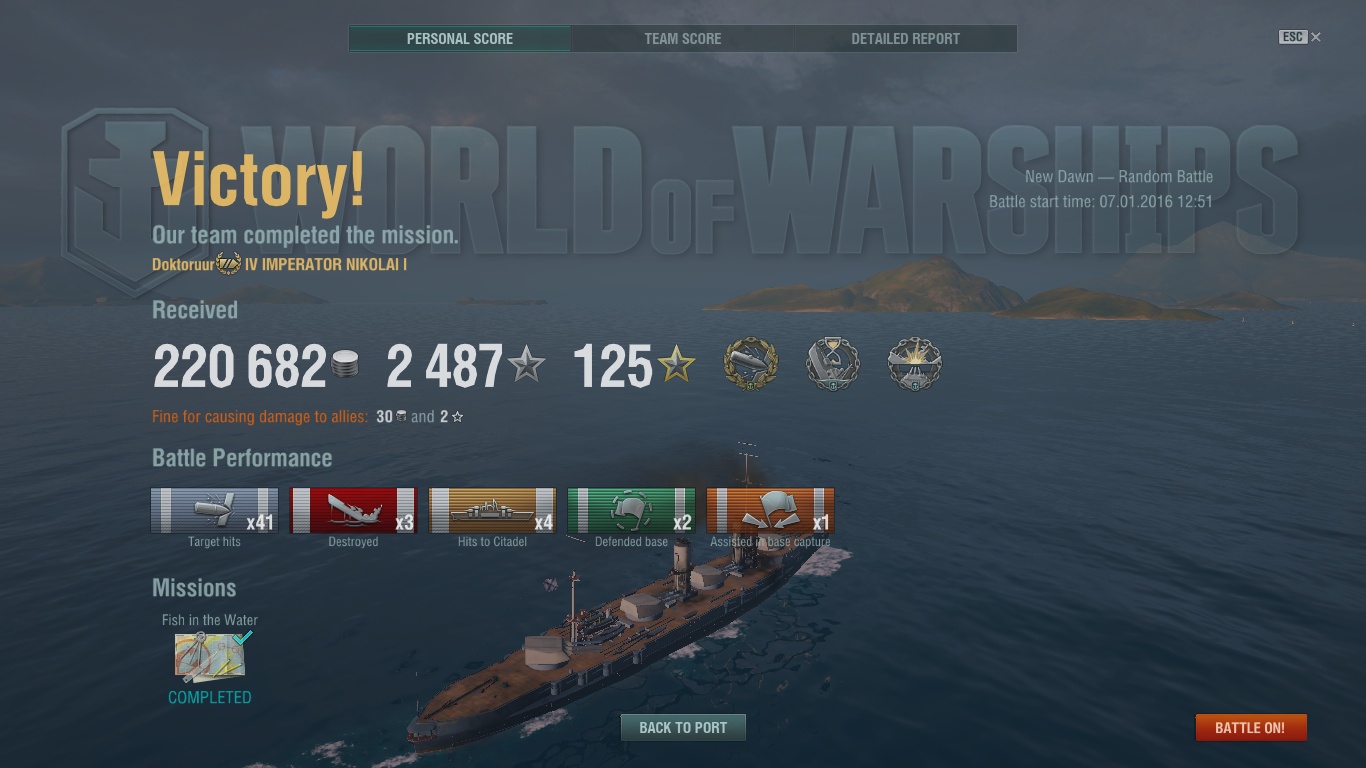Click the Target hits x41 ribbon
Screen dimensions: 1366x768
tap(214, 511)
